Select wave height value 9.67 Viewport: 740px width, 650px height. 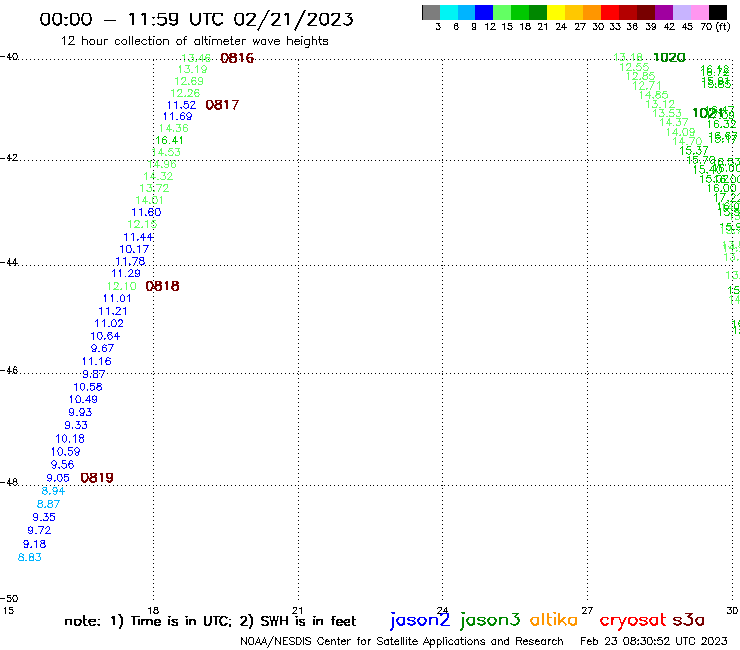(102, 348)
